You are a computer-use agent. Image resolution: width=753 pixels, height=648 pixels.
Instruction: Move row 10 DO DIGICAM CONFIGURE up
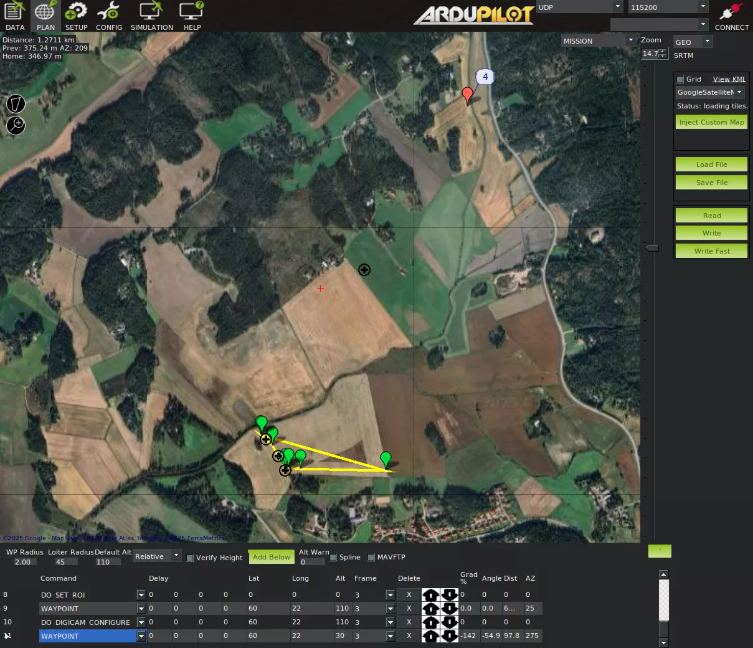click(431, 622)
